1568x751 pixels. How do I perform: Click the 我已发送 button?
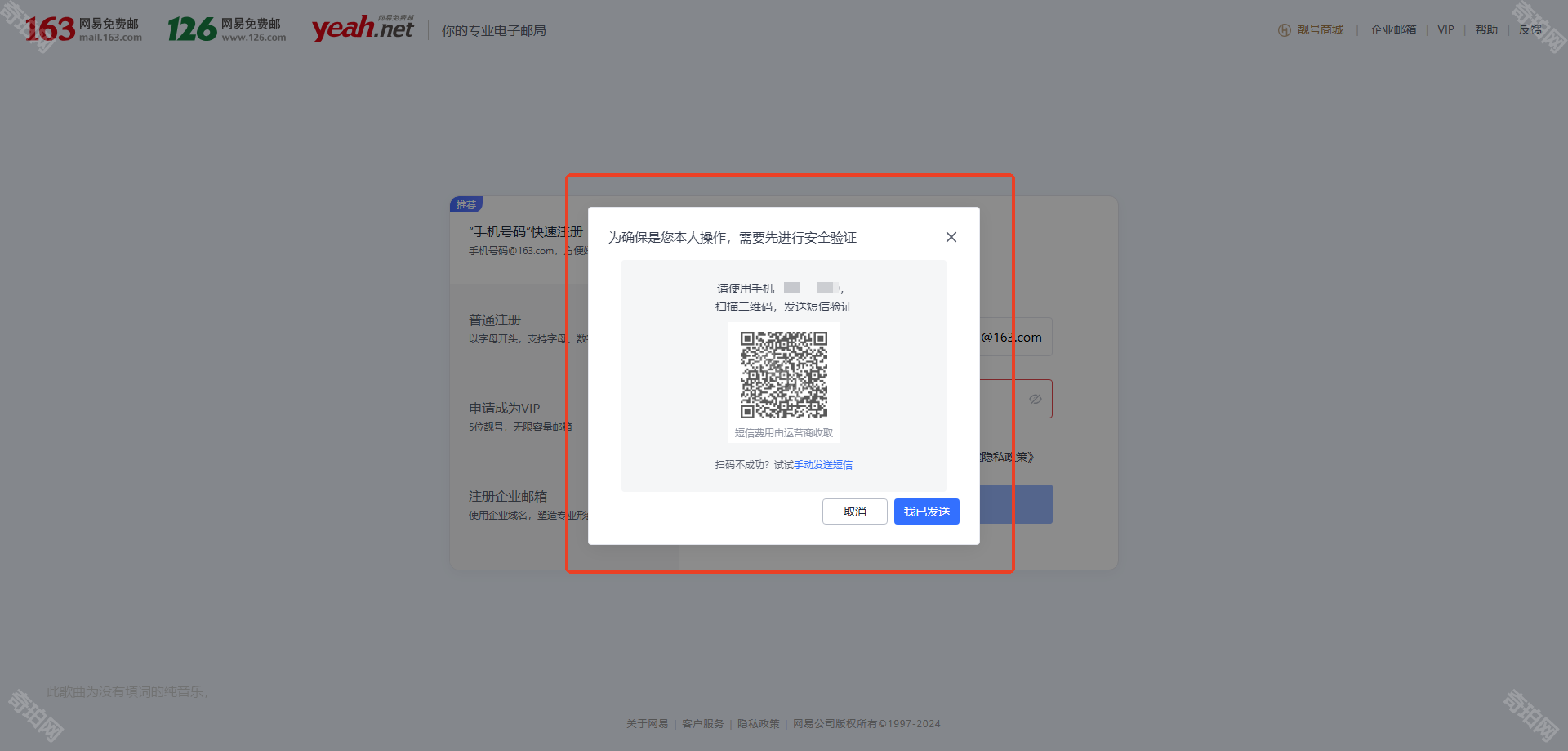click(926, 512)
